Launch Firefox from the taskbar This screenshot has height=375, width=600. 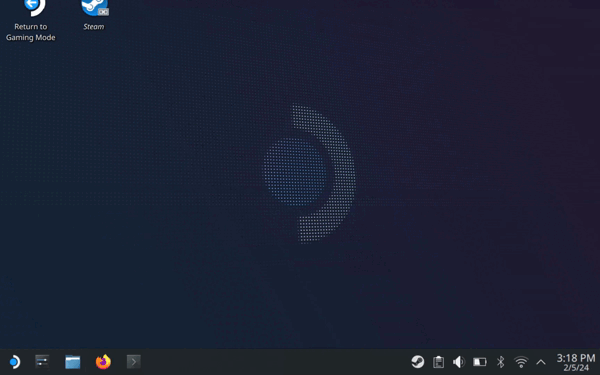pyautogui.click(x=103, y=362)
